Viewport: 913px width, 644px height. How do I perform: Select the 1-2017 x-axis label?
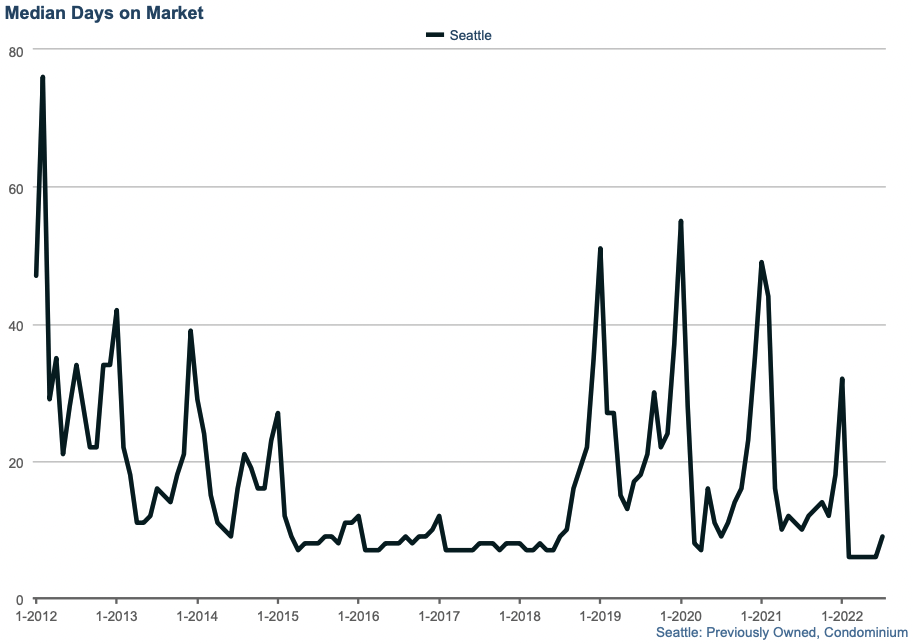click(438, 616)
